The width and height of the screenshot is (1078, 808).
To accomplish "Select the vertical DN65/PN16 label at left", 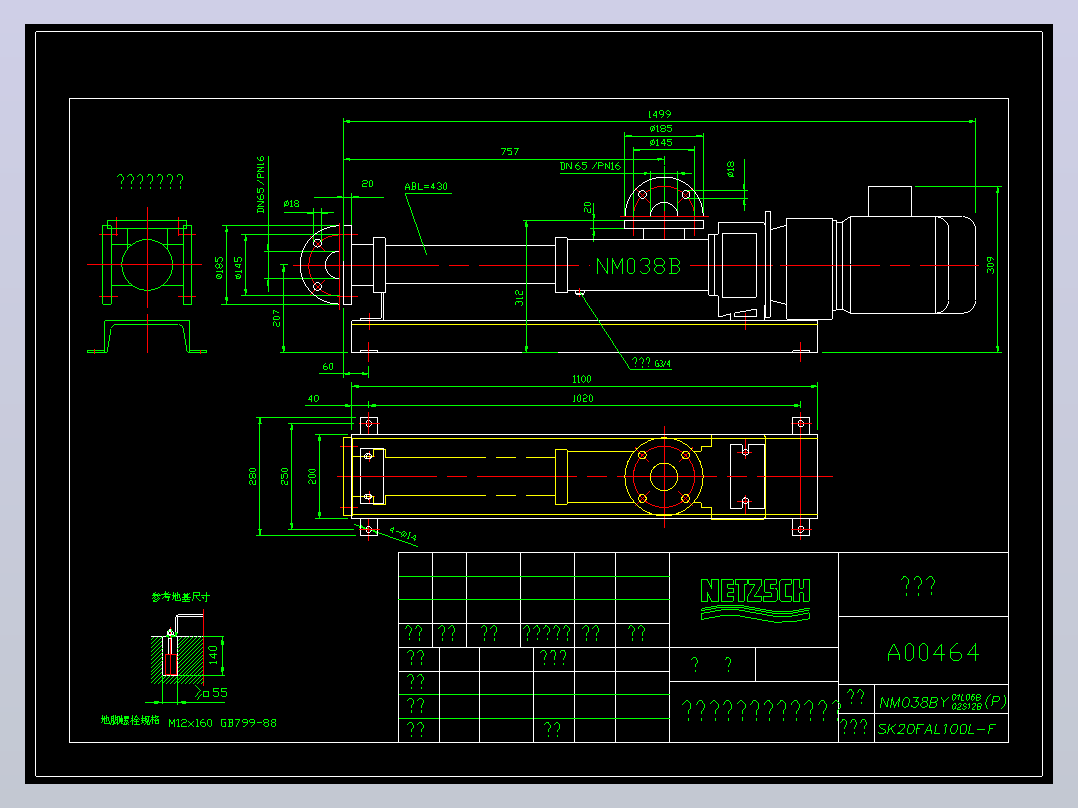I will [x=261, y=184].
